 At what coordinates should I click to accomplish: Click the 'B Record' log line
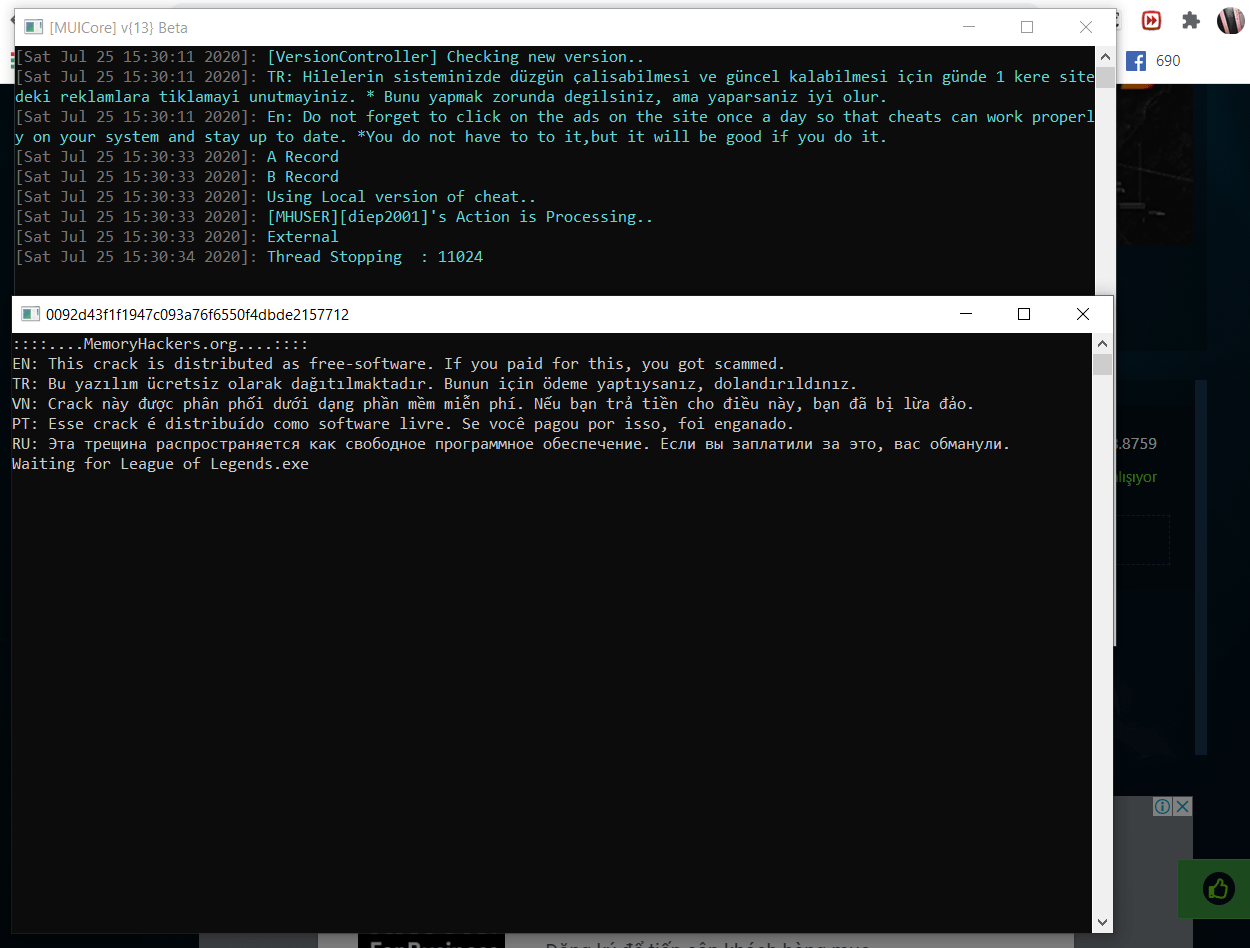[177, 177]
